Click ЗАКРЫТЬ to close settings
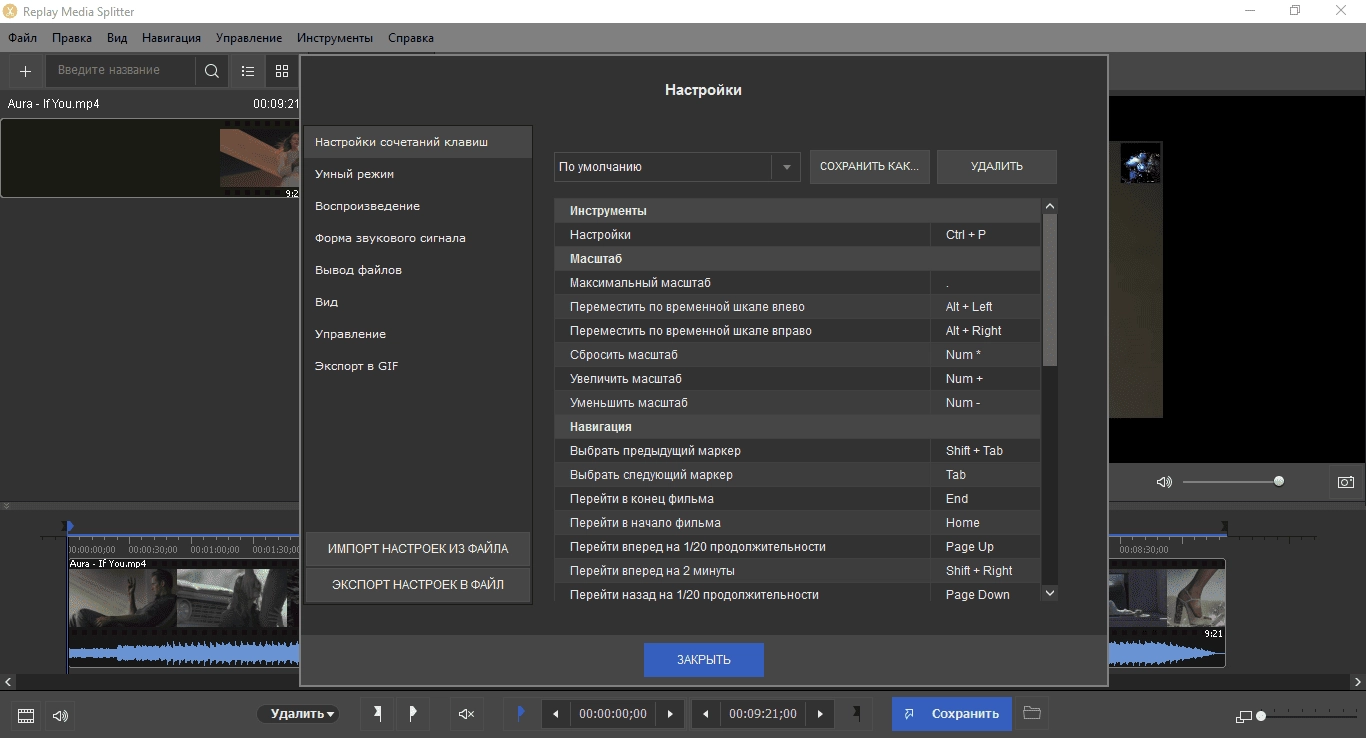Image resolution: width=1366 pixels, height=738 pixels. pos(704,660)
